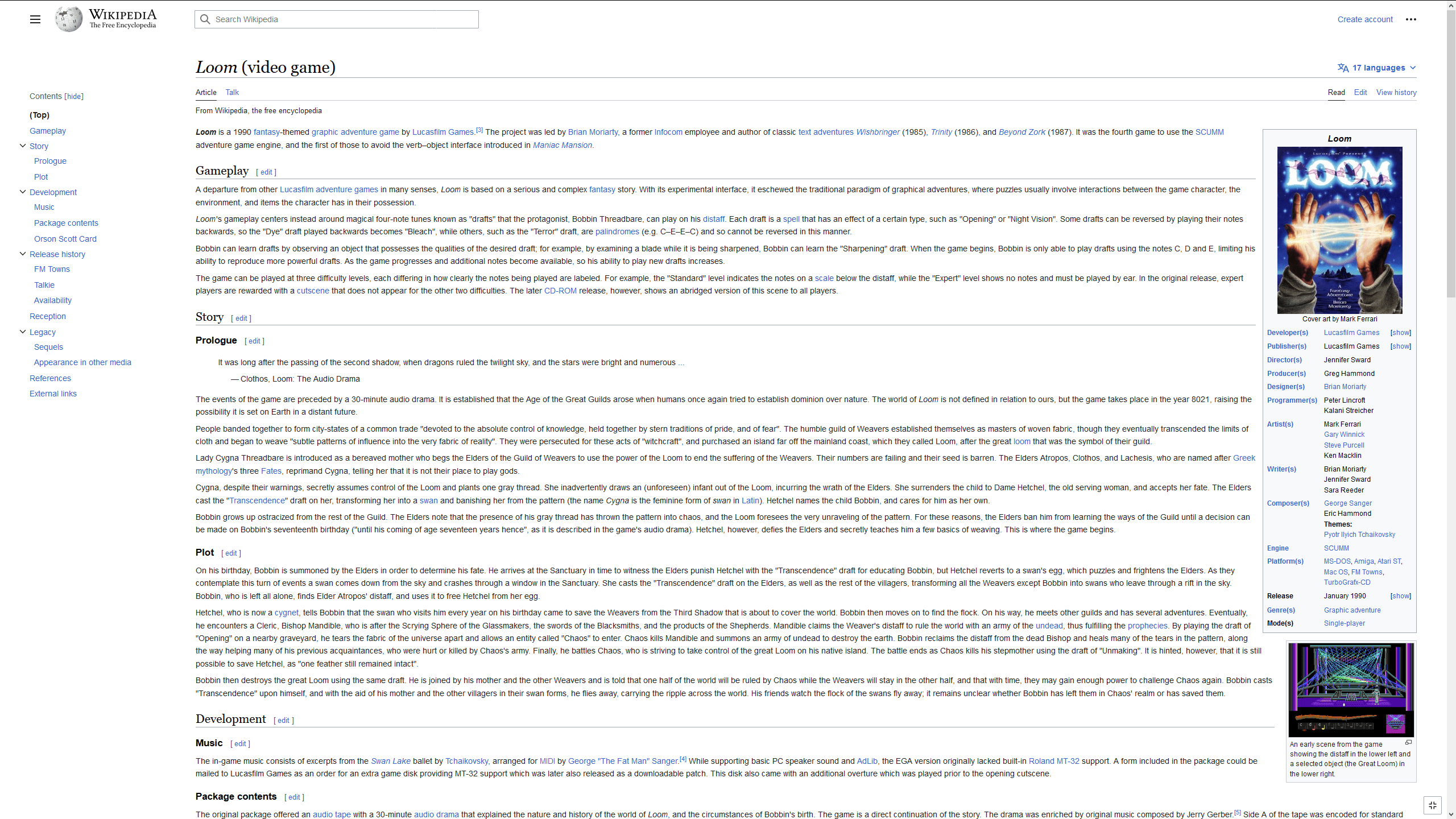The image size is (1456, 819).
Task: Open the Lucasfilm adventure games link
Action: (x=329, y=189)
